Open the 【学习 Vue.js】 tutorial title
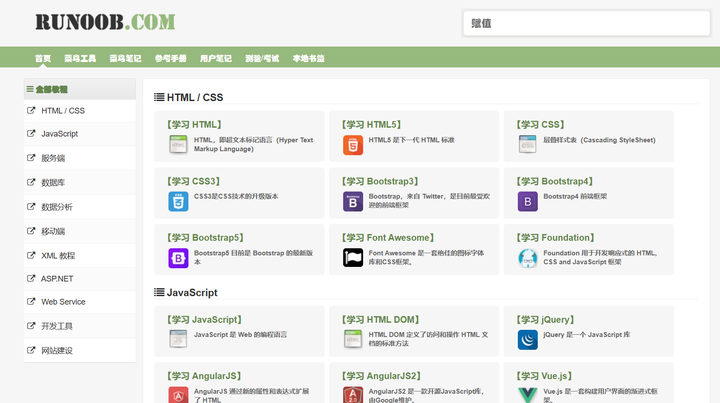 544,376
